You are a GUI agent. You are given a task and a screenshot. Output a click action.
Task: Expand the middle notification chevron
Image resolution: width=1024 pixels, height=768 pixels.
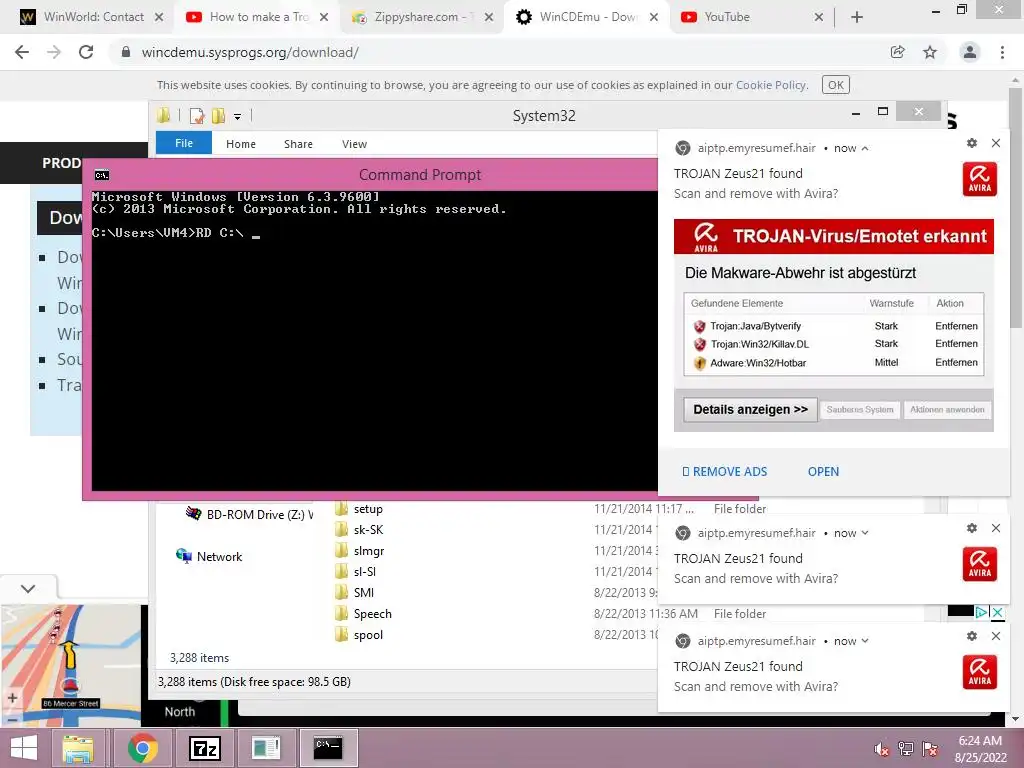click(865, 533)
